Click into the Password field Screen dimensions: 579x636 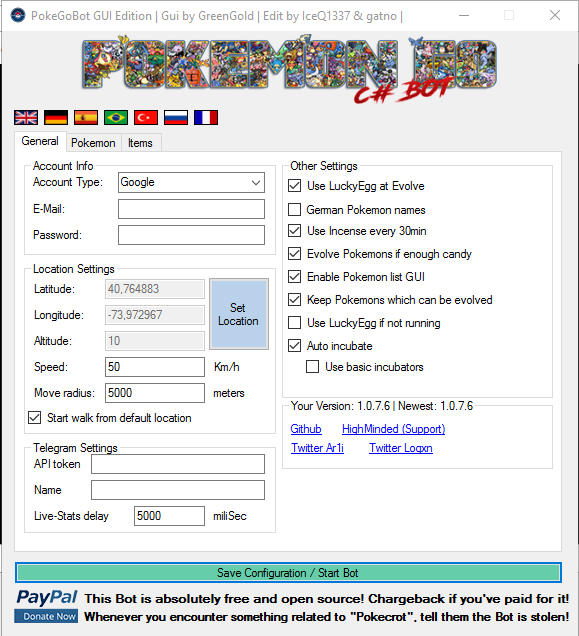click(x=192, y=235)
